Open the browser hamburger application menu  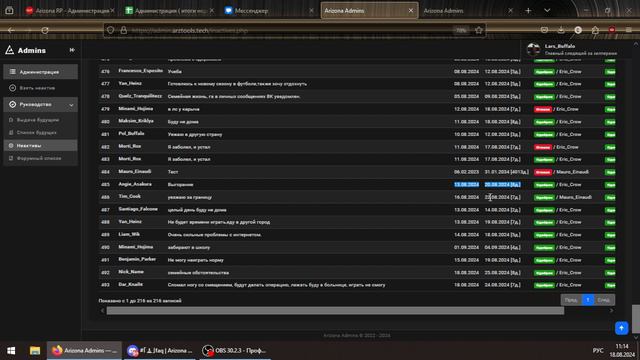(629, 30)
